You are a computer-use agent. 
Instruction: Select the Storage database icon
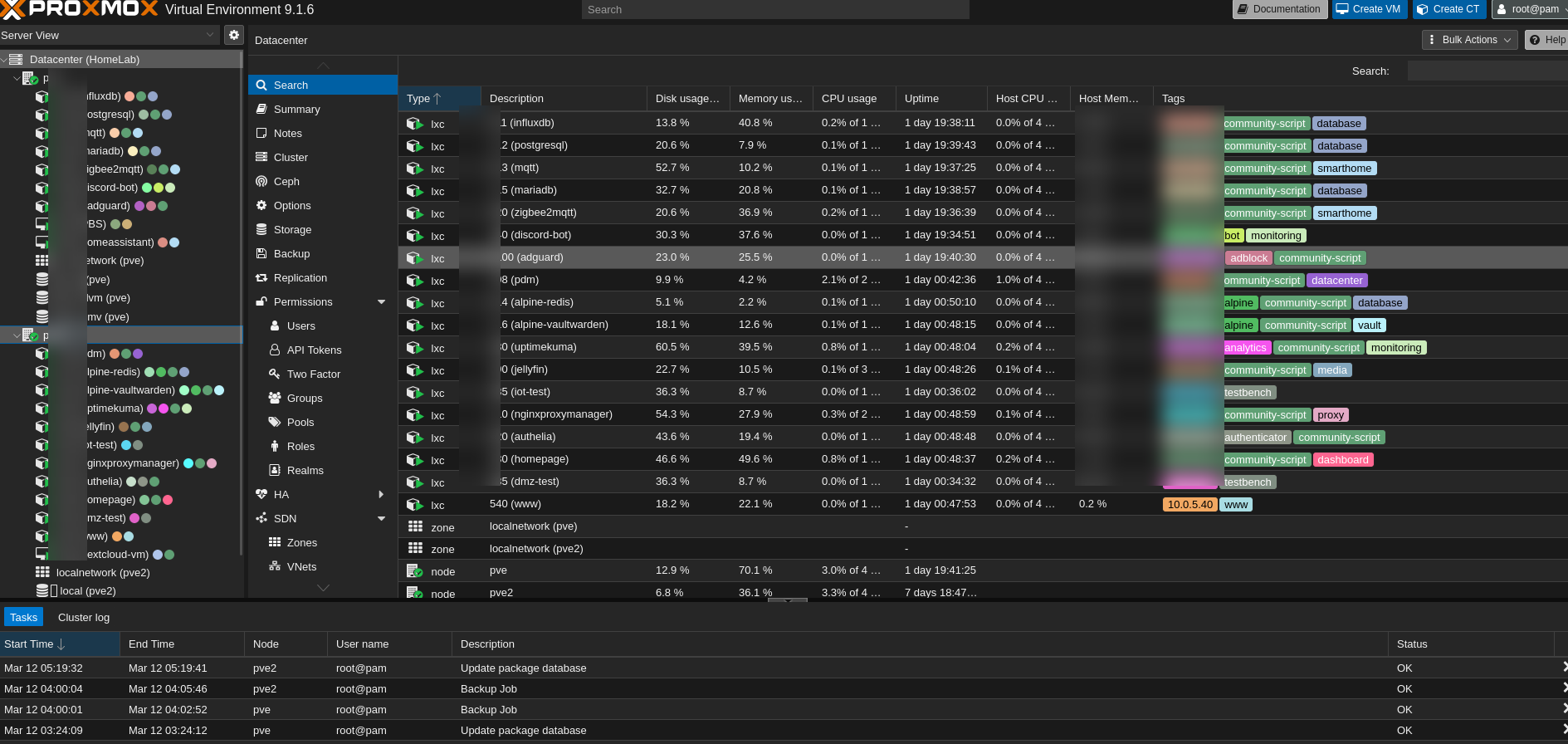pos(261,229)
